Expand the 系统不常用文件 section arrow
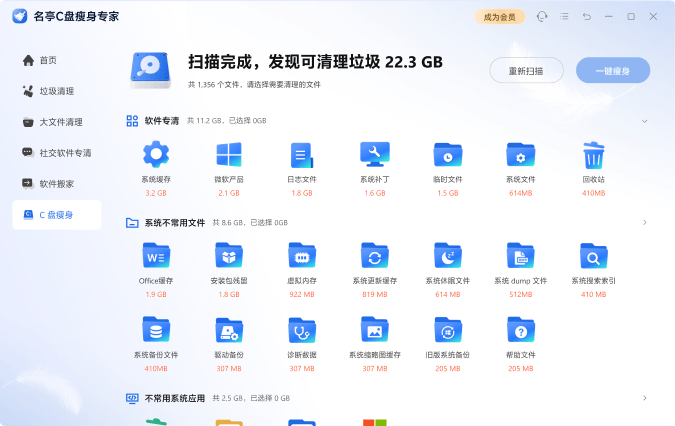675x426 pixels. (x=645, y=222)
